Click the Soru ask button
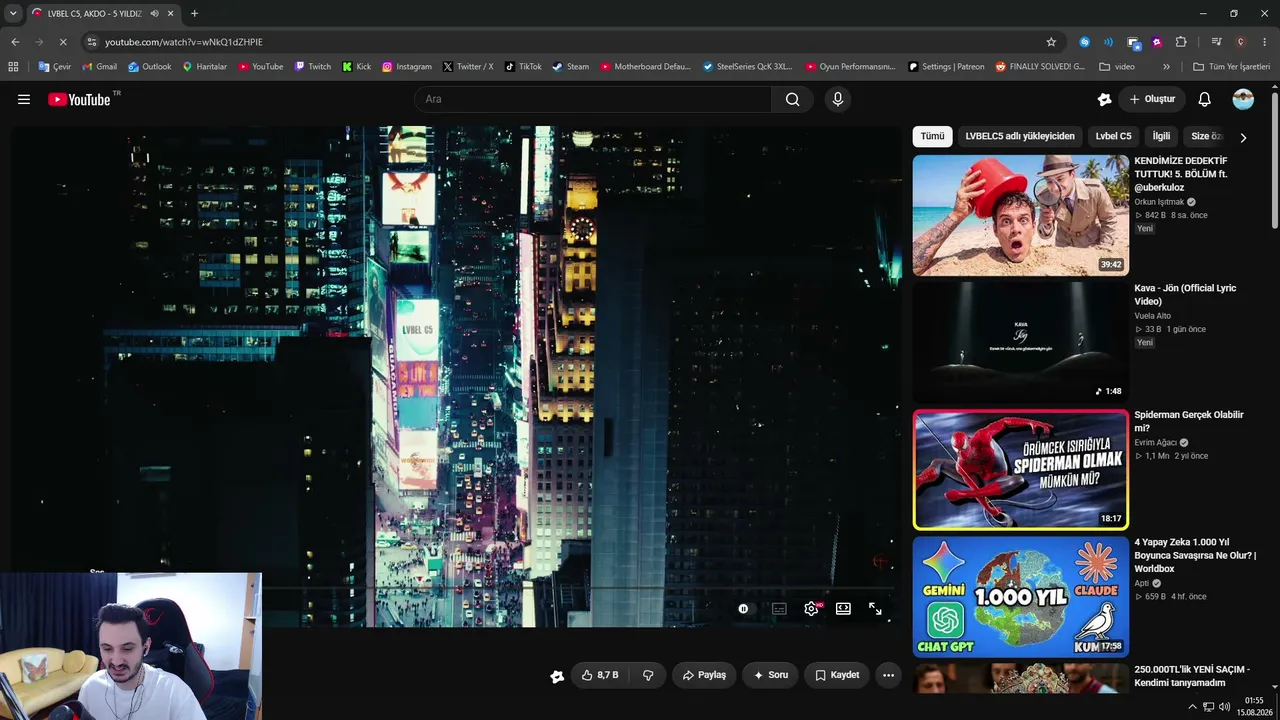1280x720 pixels. (770, 675)
